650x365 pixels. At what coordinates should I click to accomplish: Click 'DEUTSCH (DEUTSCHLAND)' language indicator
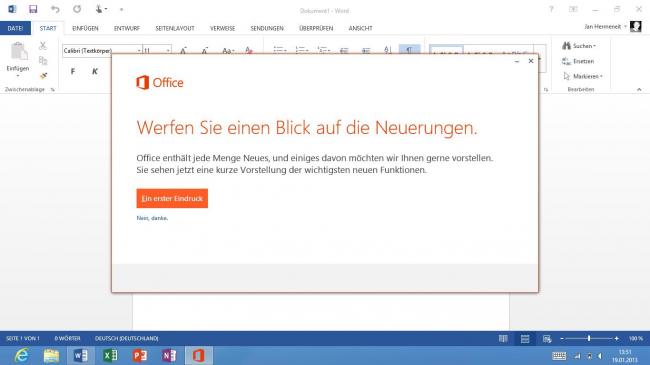click(126, 338)
